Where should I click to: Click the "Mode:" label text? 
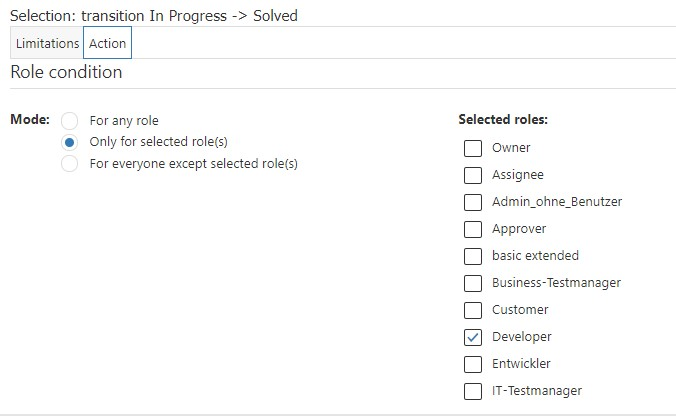(30, 120)
